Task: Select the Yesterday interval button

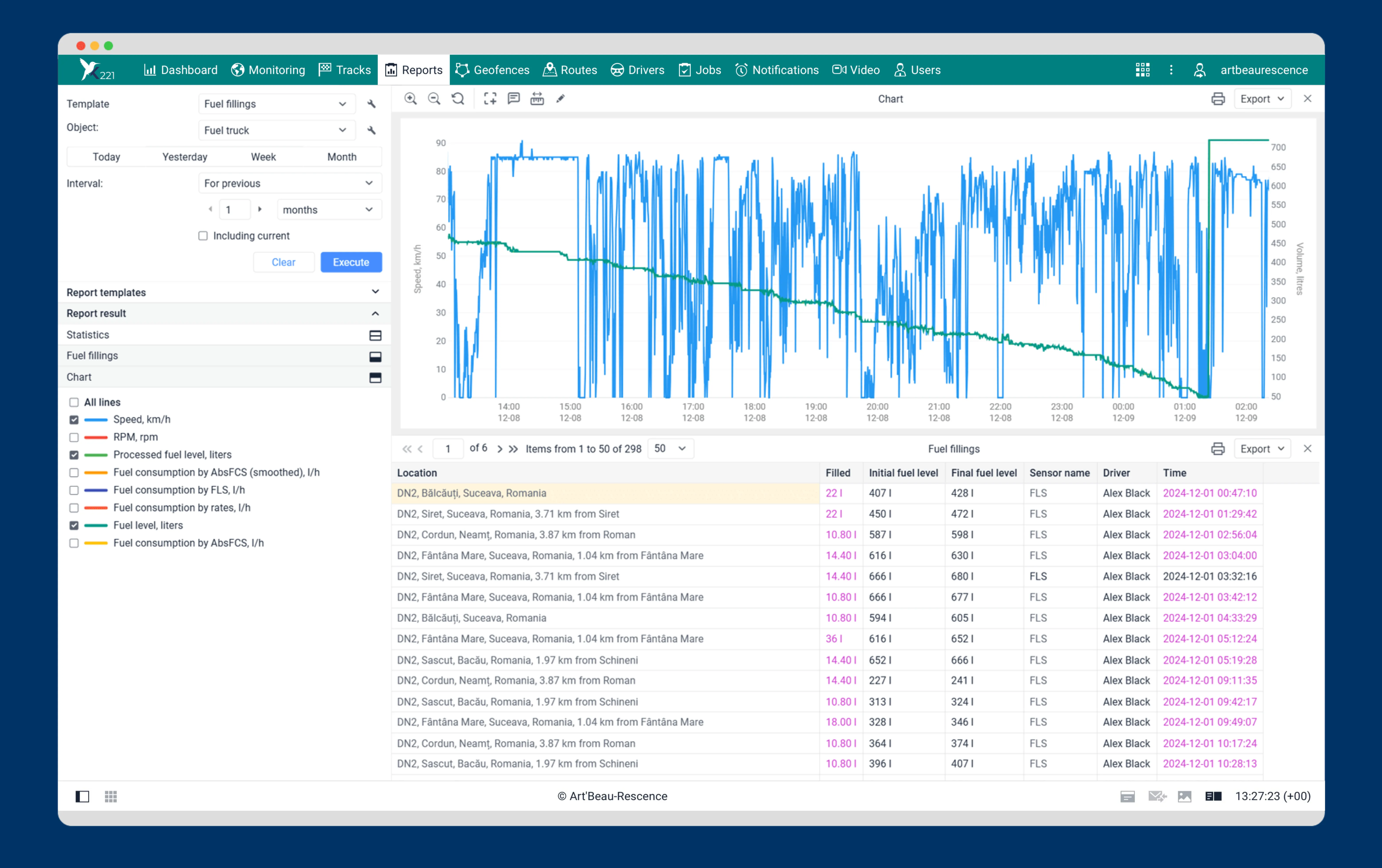Action: 185,157
